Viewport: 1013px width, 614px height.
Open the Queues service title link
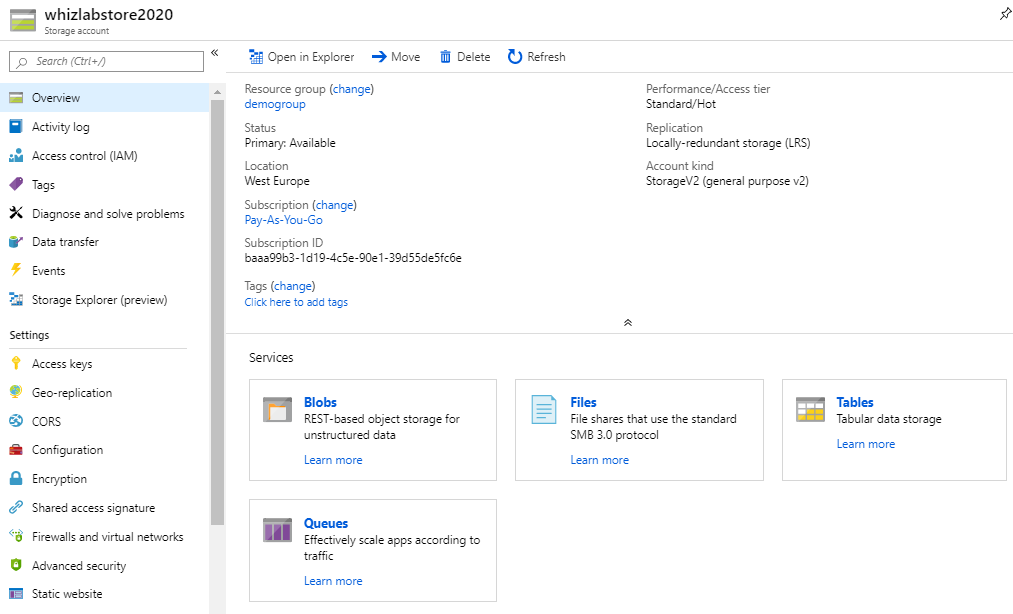point(326,523)
